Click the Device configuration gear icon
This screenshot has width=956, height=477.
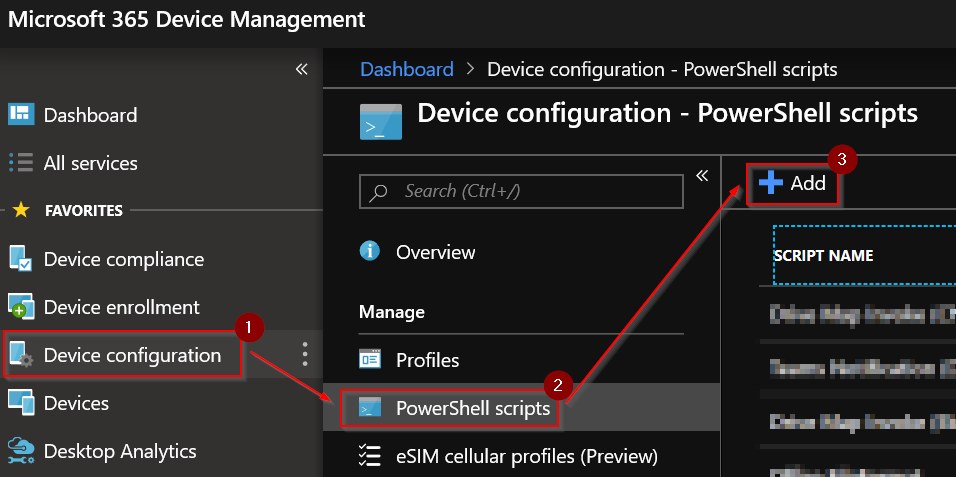click(x=21, y=355)
